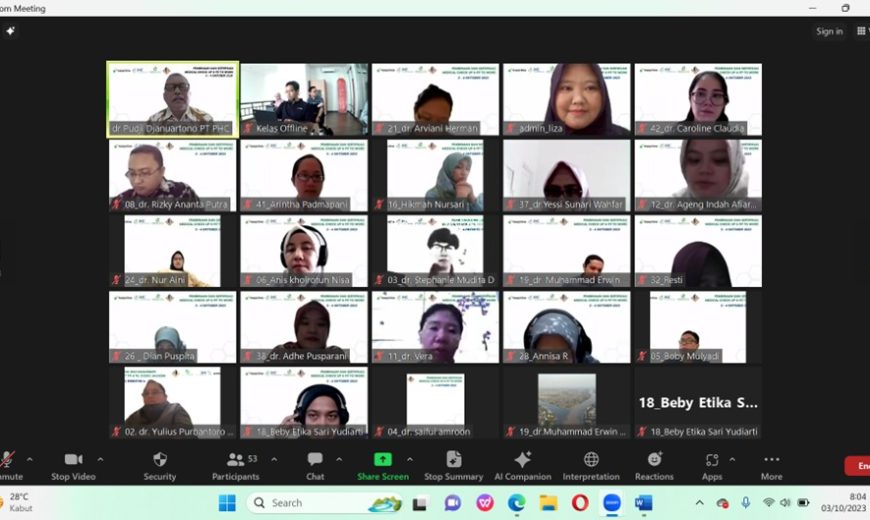This screenshot has width=870, height=520.
Task: Open the Participants panel showing 53
Action: (x=235, y=466)
